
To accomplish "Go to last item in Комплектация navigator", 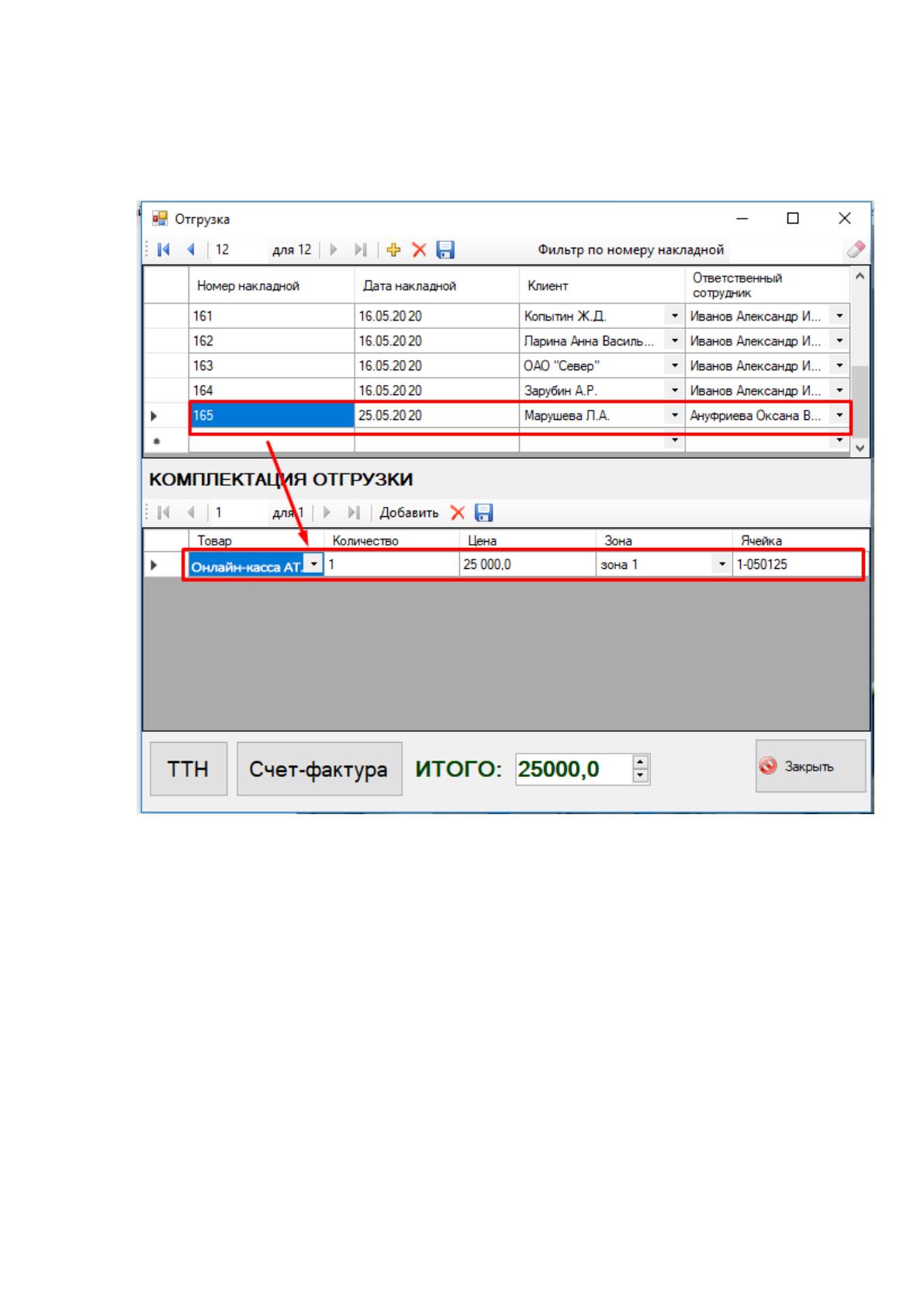I will pyautogui.click(x=354, y=512).
